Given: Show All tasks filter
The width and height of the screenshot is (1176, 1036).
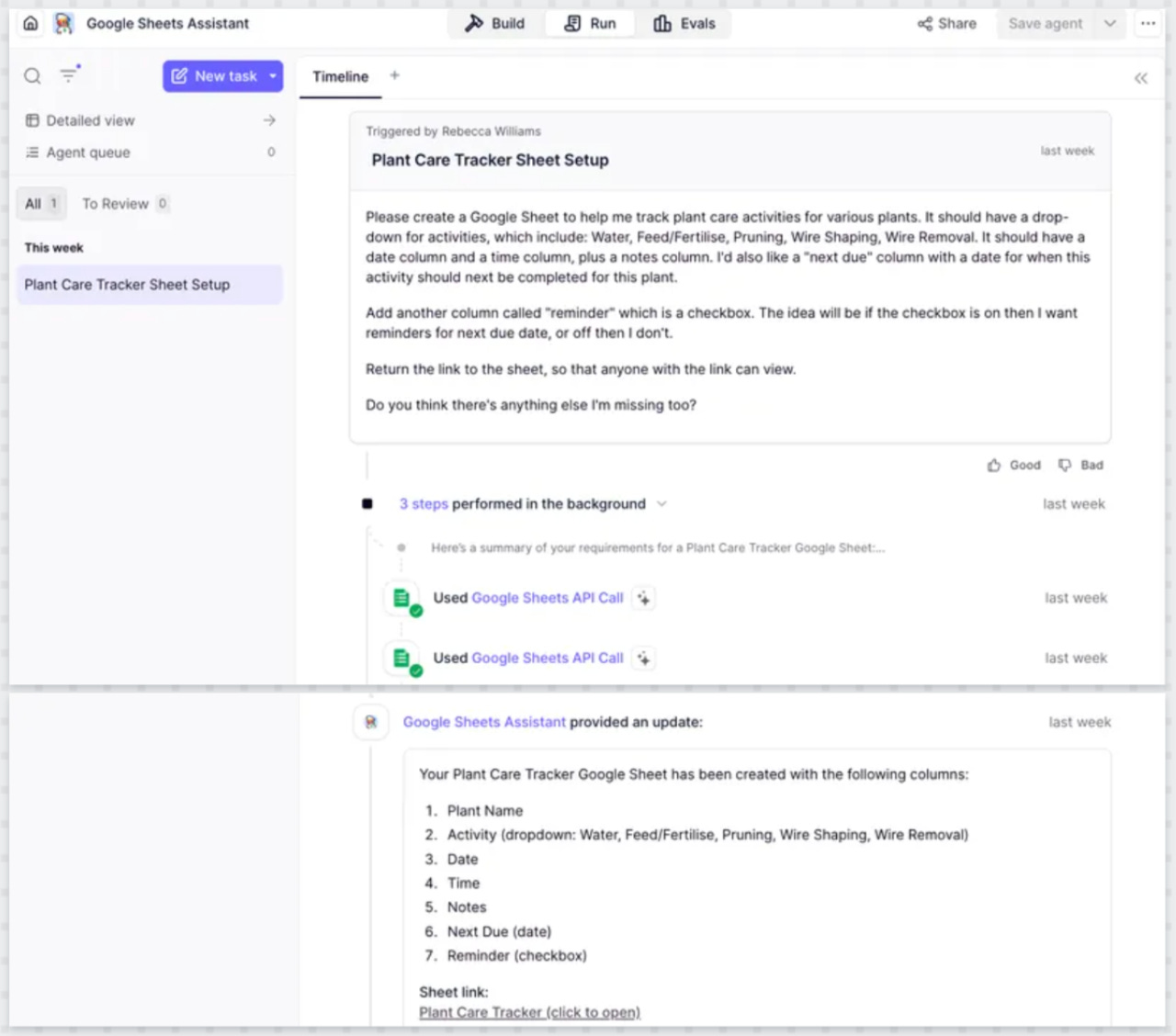Looking at the screenshot, I should pos(41,204).
